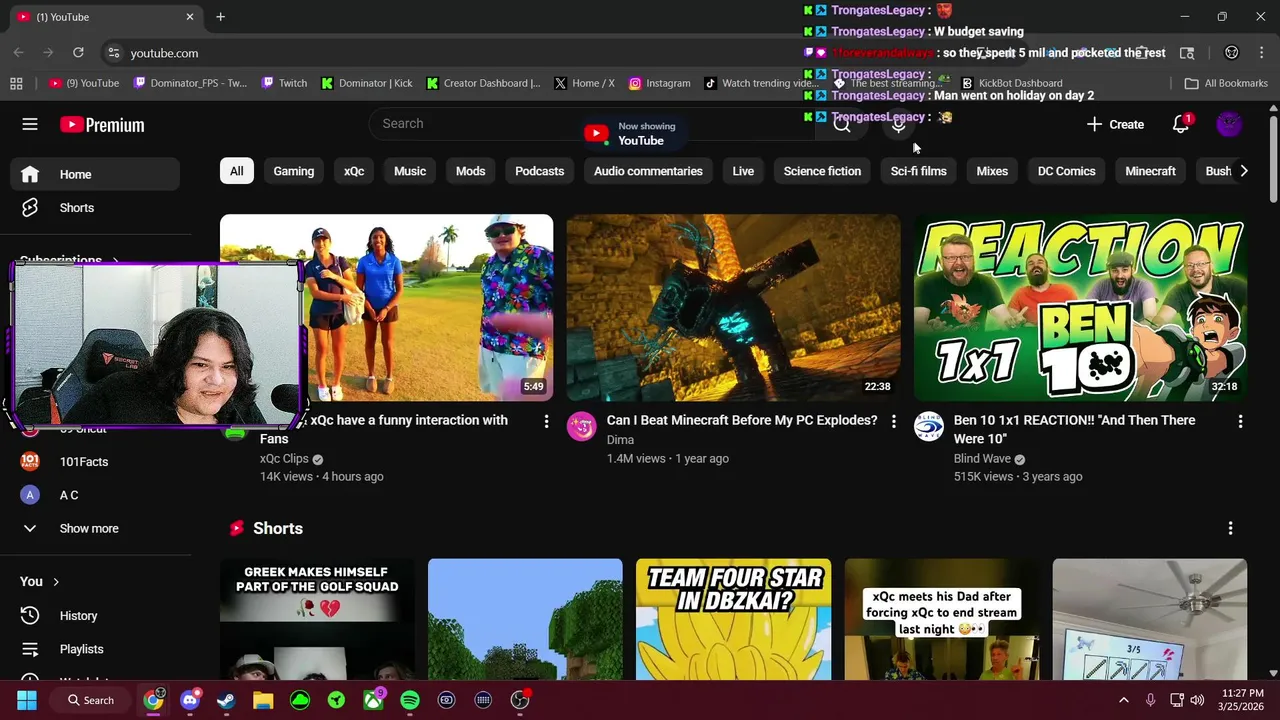Select the Music filter chip

coord(410,171)
